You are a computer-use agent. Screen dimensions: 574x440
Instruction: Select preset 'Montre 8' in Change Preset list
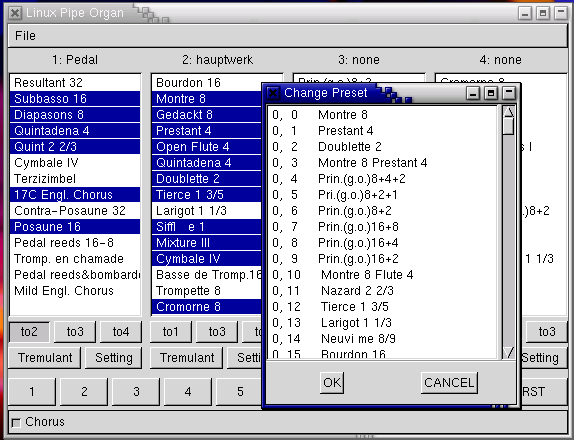click(x=383, y=115)
